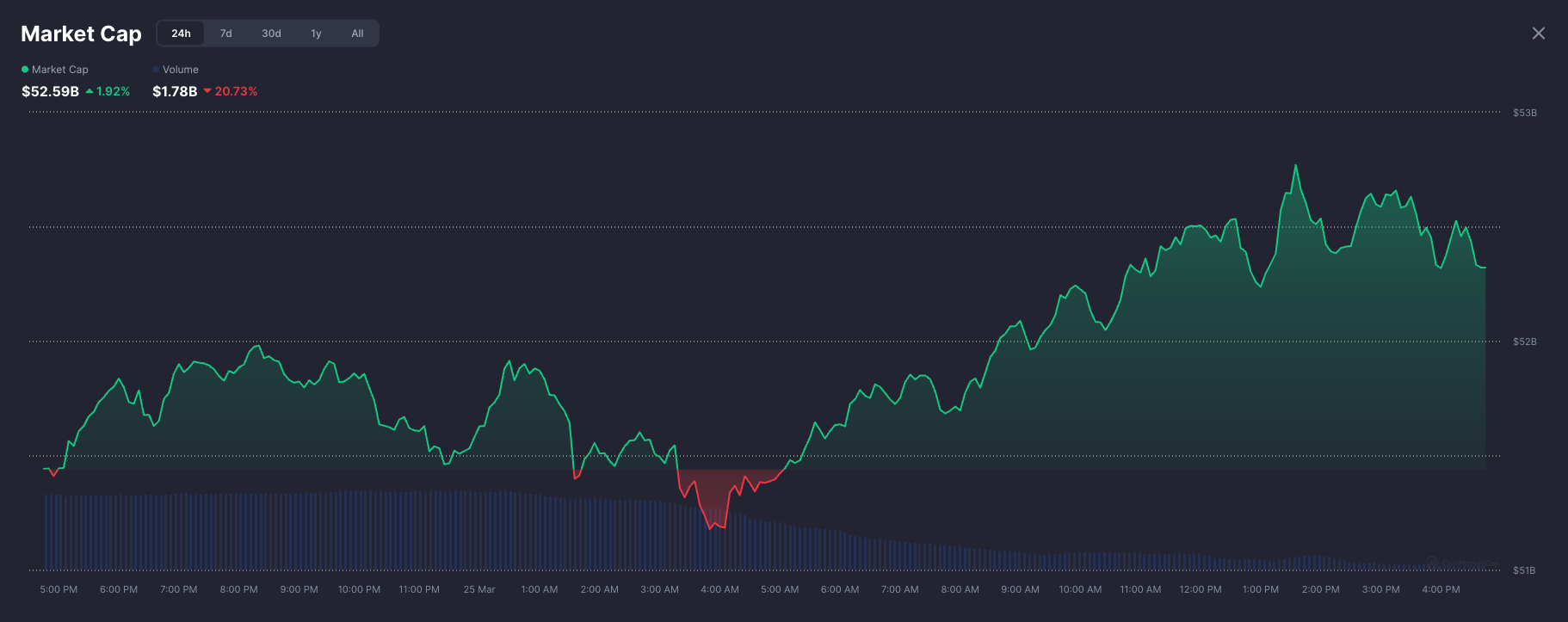Switch chart range to All
The image size is (1568, 622).
357,34
